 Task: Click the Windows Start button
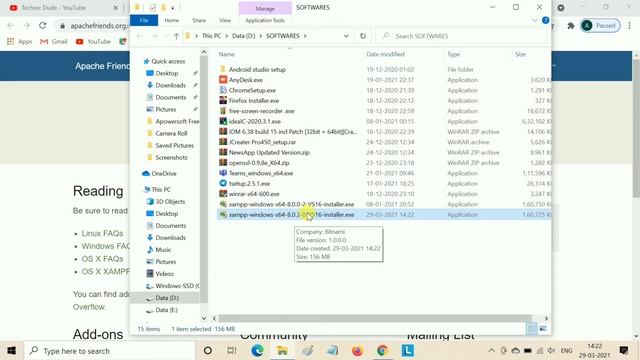click(11, 351)
